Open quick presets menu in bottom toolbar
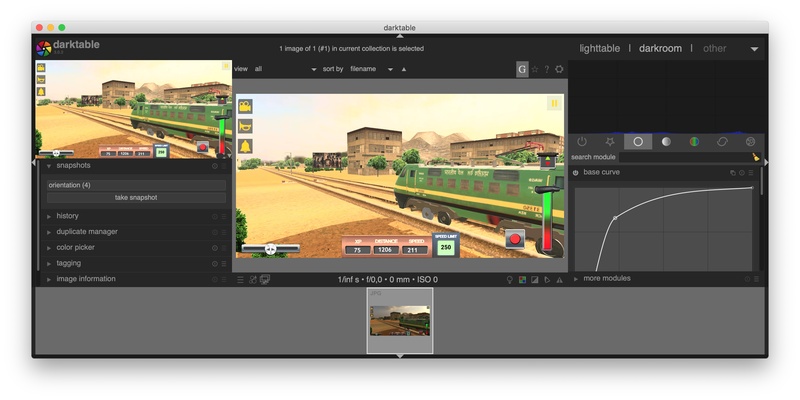The width and height of the screenshot is (800, 400). coord(240,280)
